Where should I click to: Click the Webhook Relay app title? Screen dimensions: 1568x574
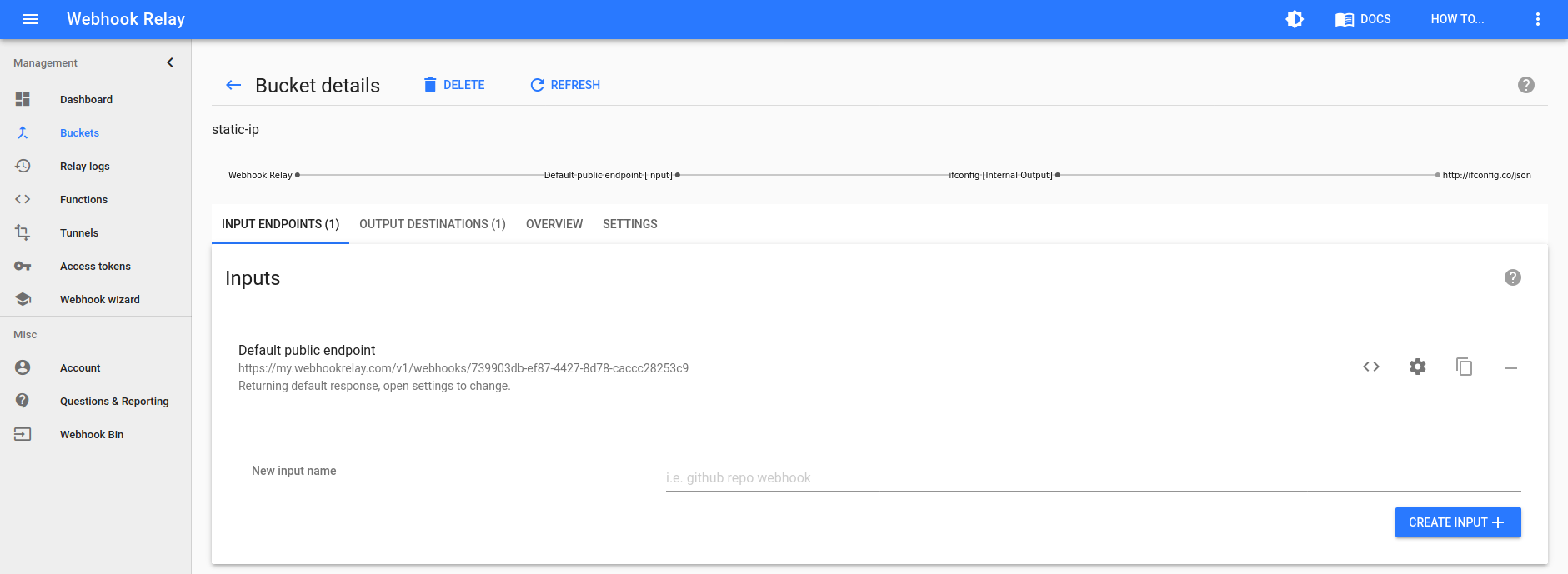[x=126, y=19]
